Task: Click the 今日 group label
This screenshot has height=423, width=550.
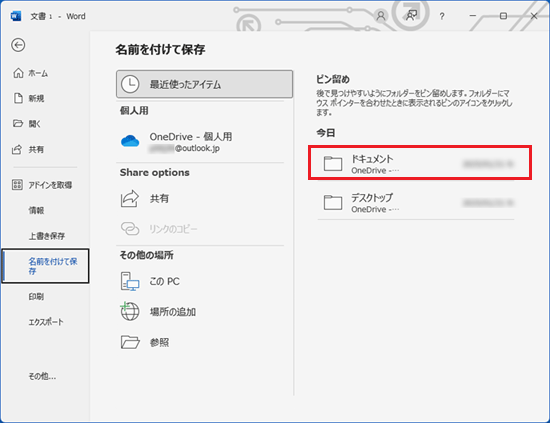Action: point(326,133)
